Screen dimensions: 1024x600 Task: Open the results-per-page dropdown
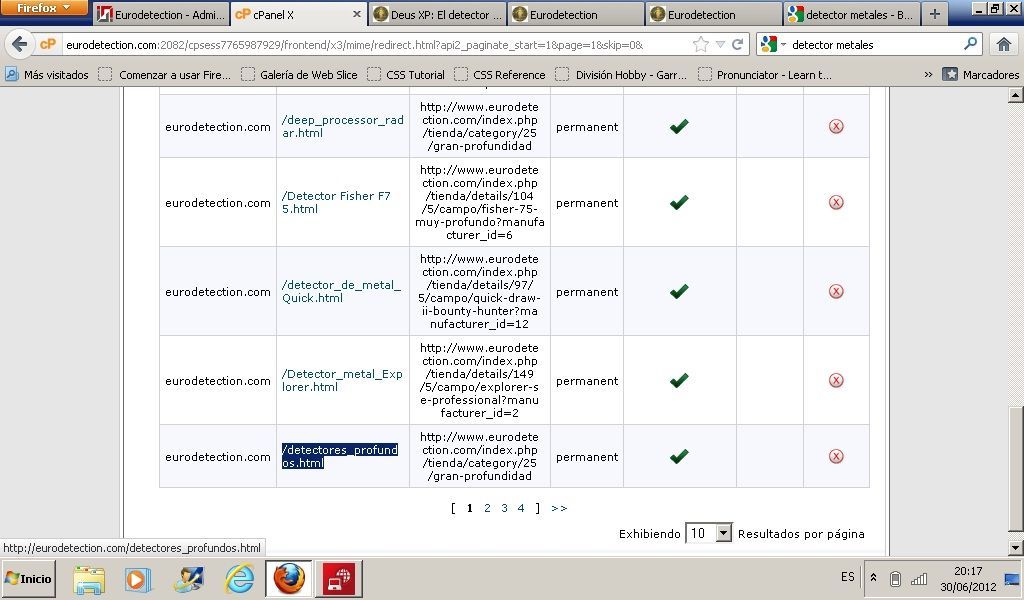tap(709, 533)
